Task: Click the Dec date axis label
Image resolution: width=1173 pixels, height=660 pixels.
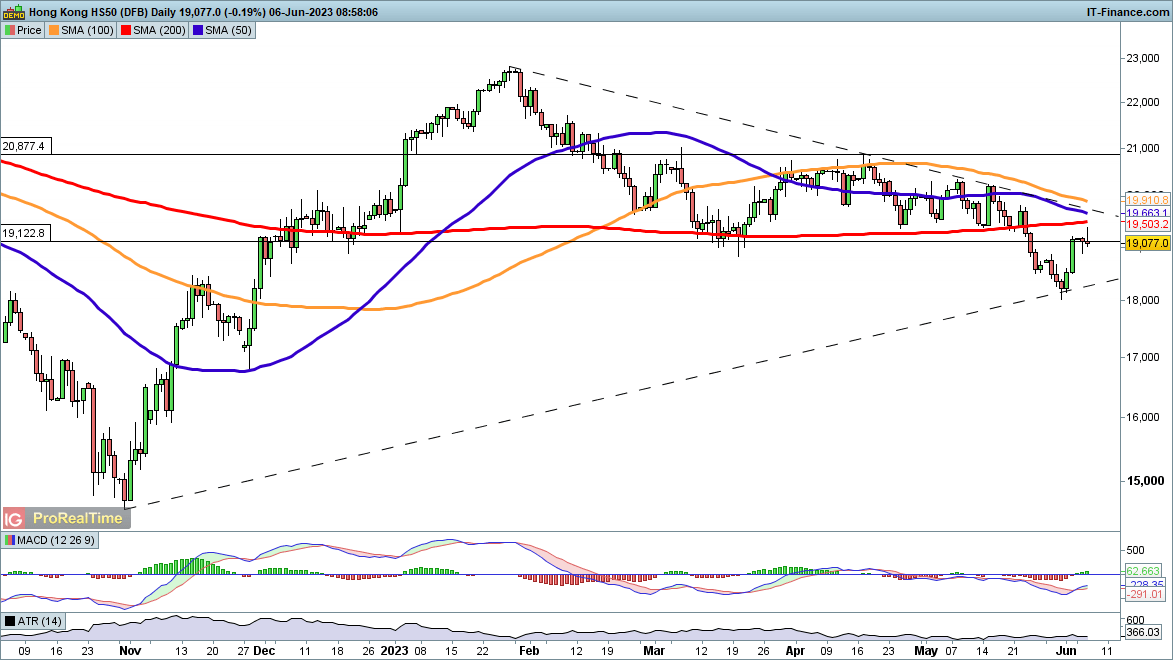Action: pos(264,650)
